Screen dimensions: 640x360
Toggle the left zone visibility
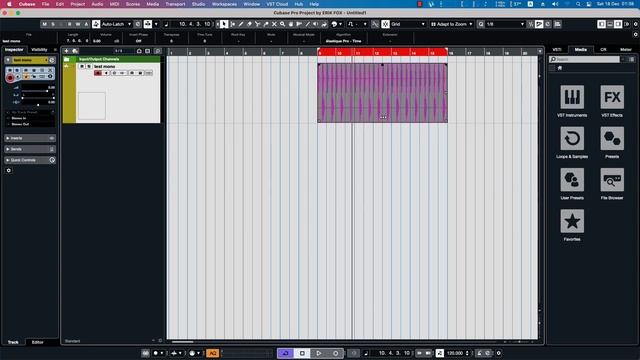[601, 24]
